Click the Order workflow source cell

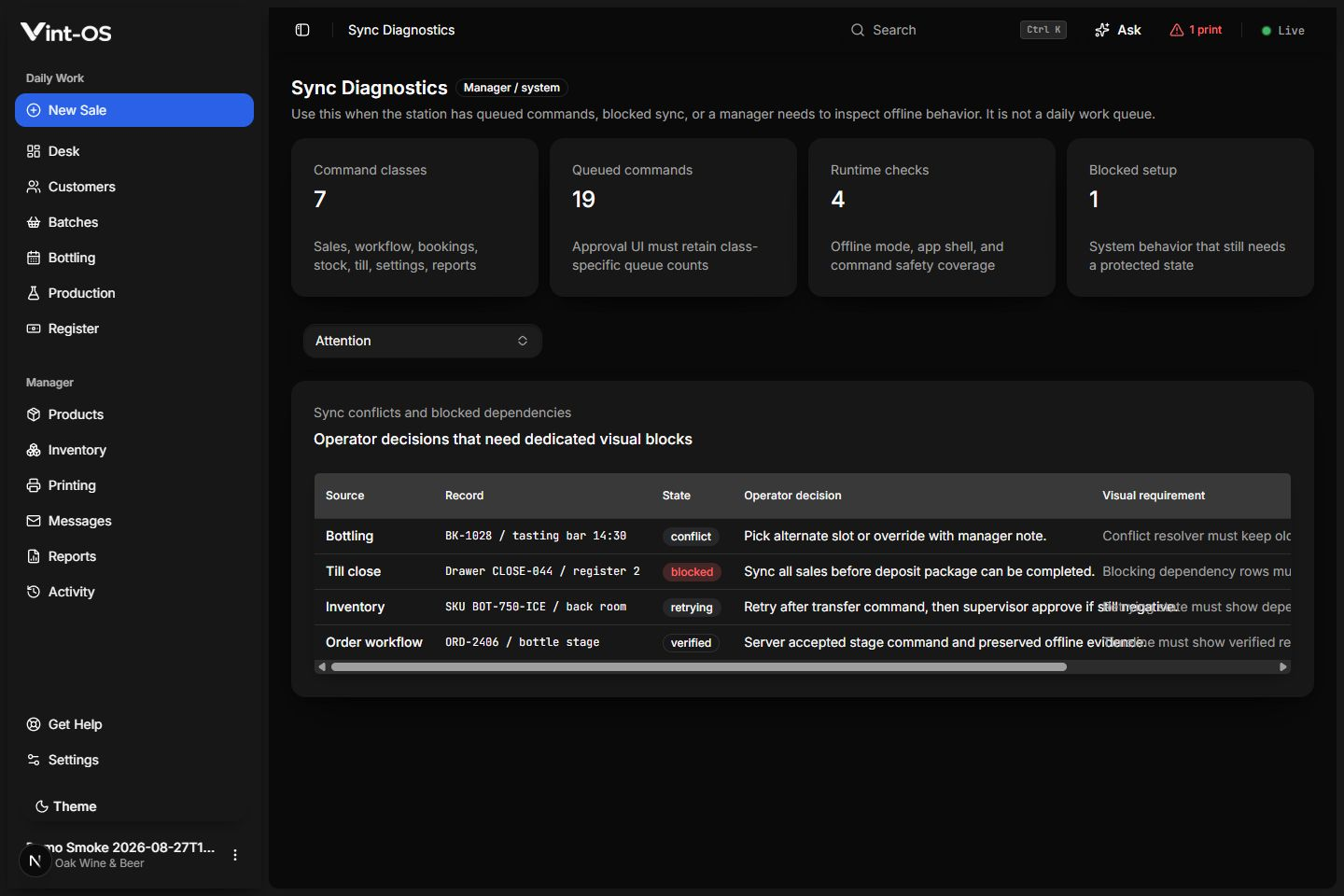pyautogui.click(x=374, y=642)
